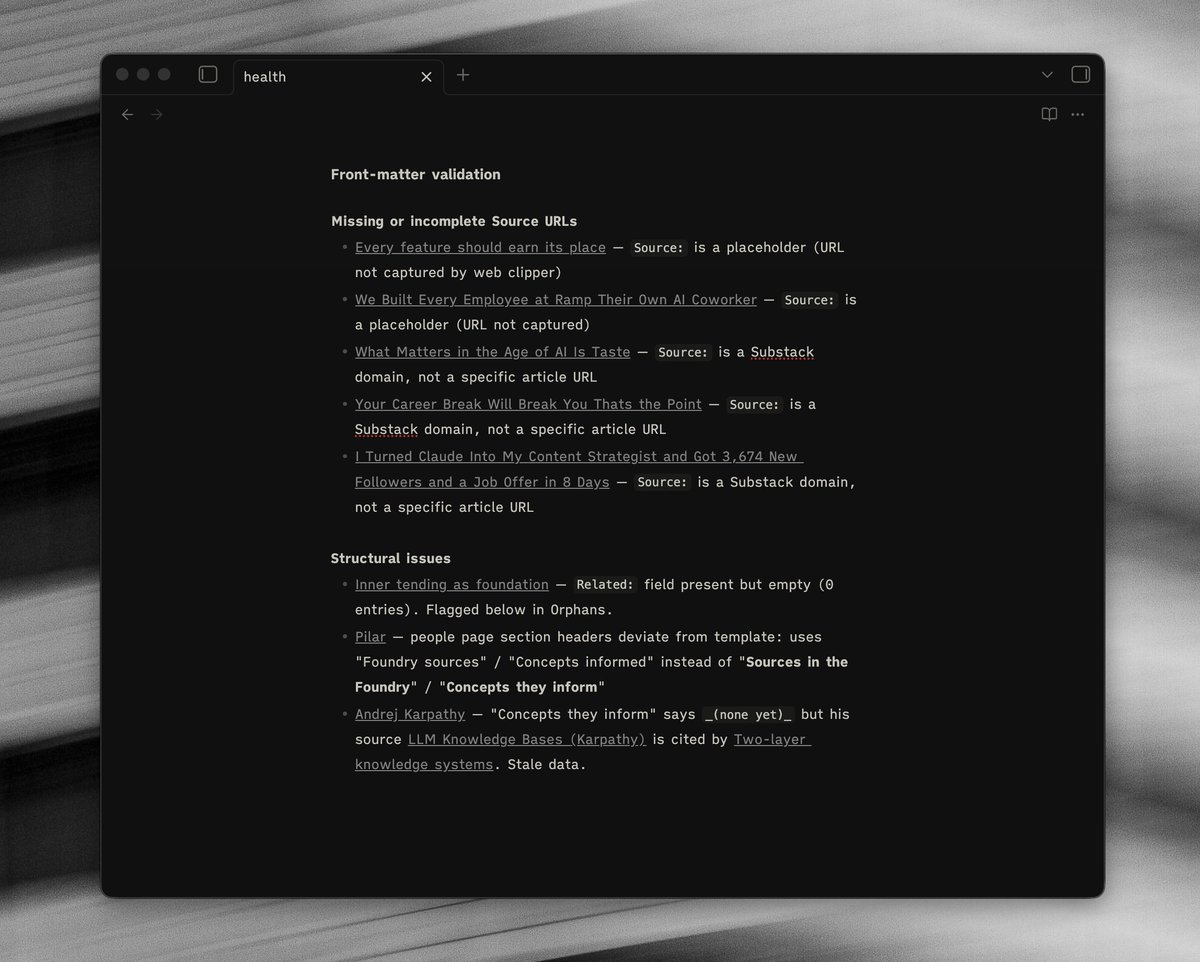
Task: Open 'Inner tending as foundation' link
Action: 451,585
